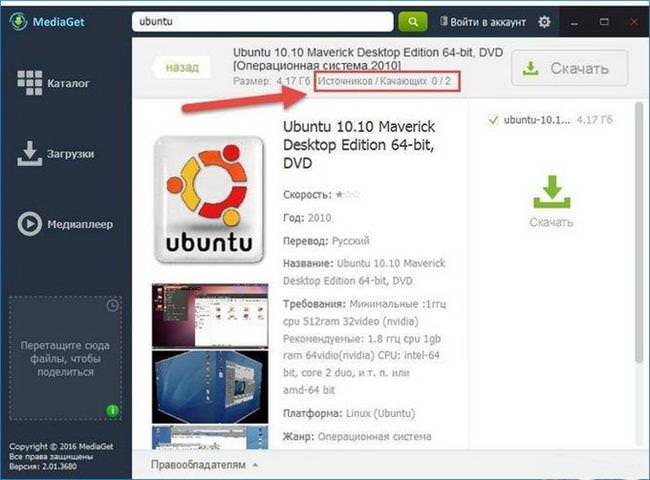Click the clock icon in drop area

(x=112, y=306)
